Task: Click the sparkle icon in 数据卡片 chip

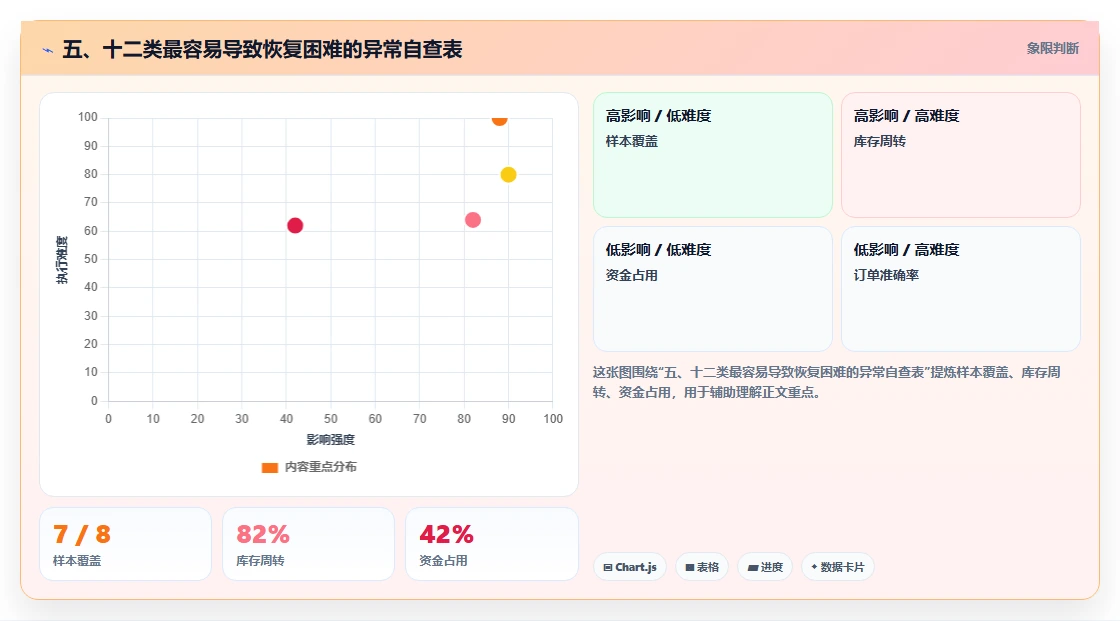Action: pyautogui.click(x=814, y=567)
